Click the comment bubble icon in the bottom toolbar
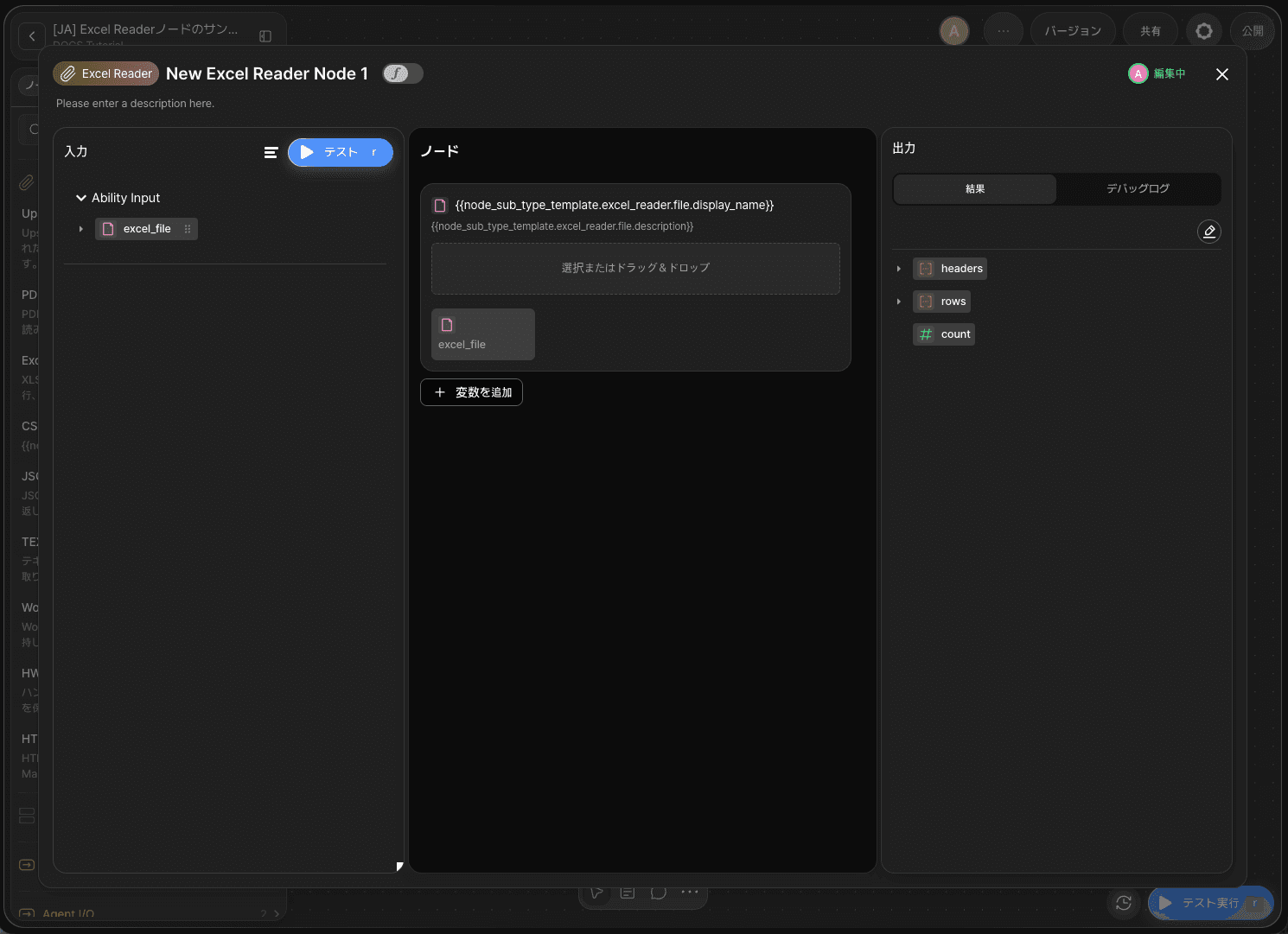 tap(659, 893)
